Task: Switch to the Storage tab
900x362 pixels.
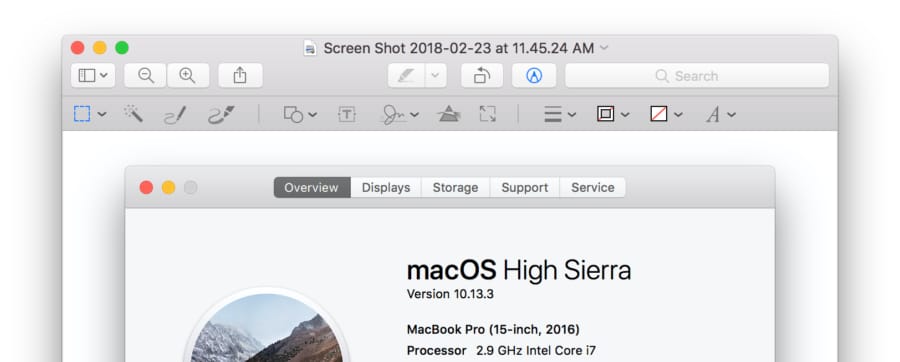Action: click(455, 188)
